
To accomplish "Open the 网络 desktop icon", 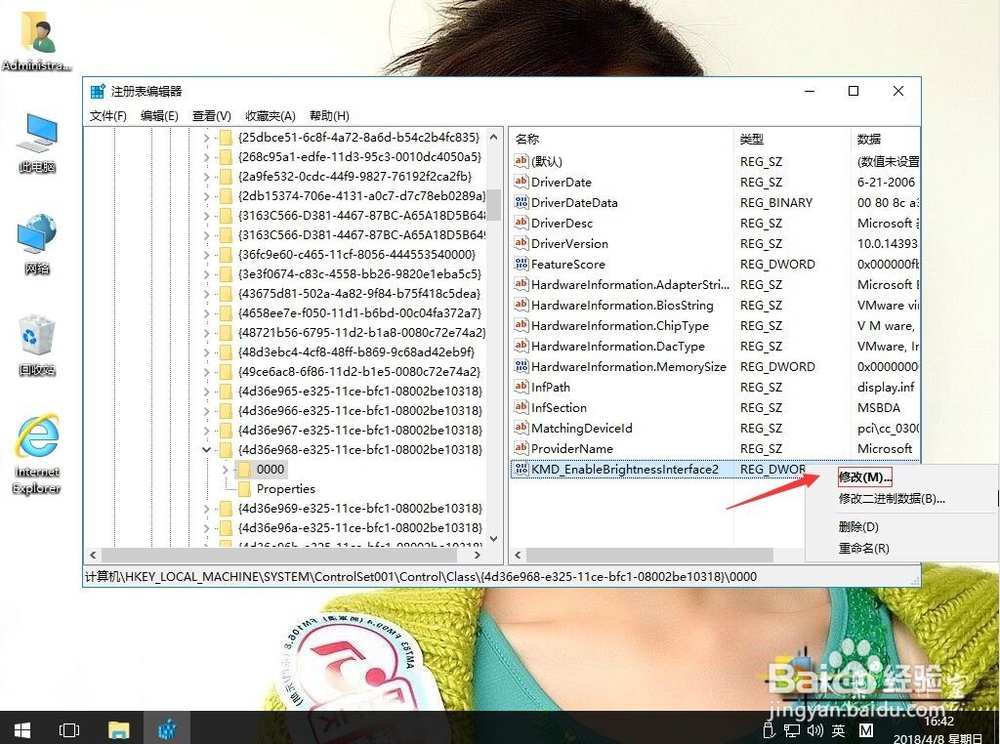I will coord(37,244).
